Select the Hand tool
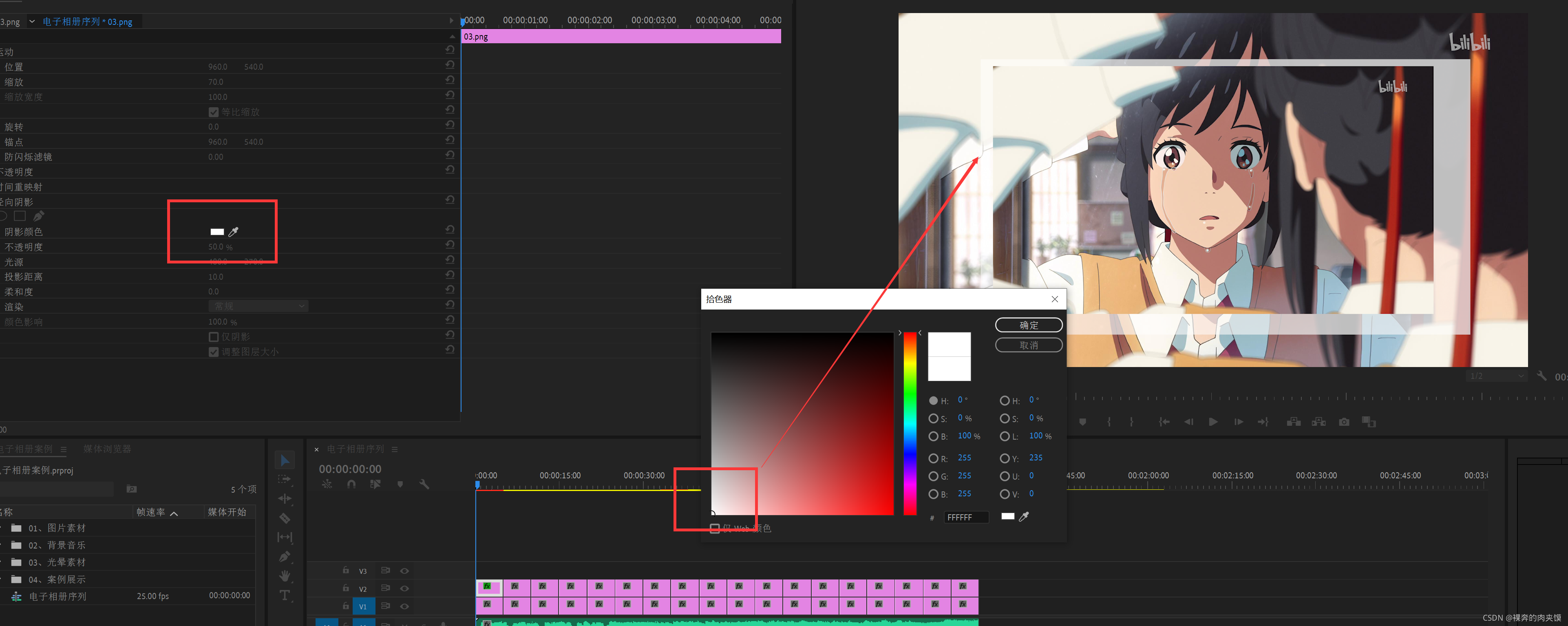 284,576
